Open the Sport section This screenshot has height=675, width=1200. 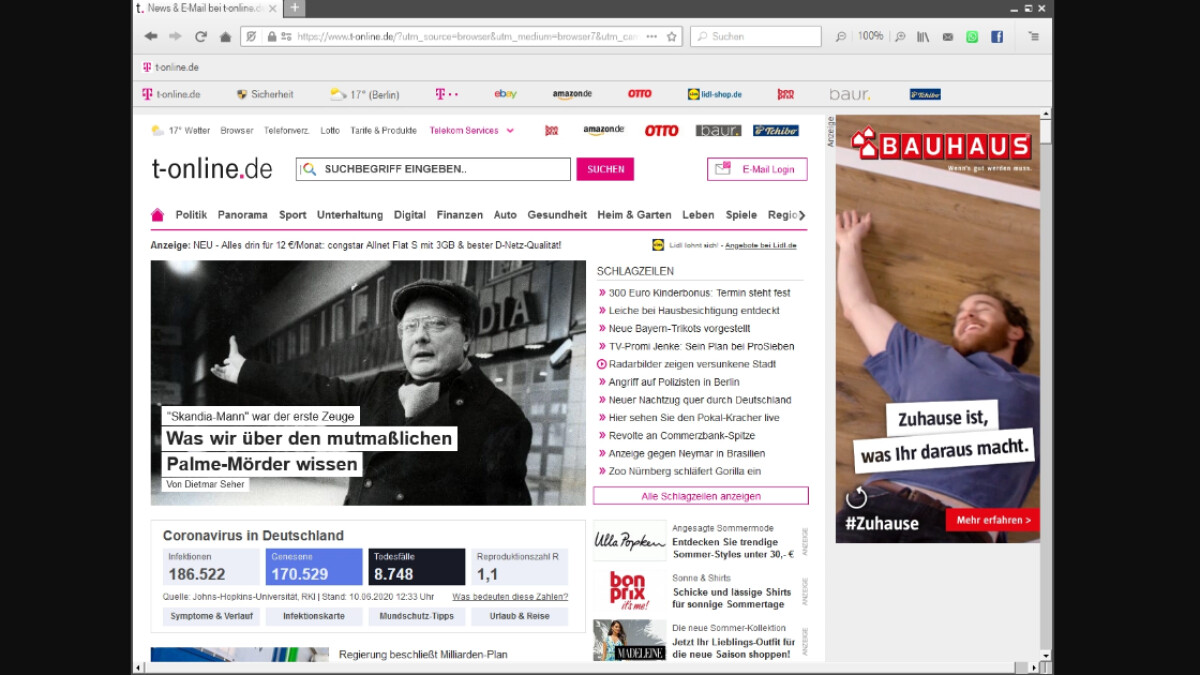click(293, 214)
